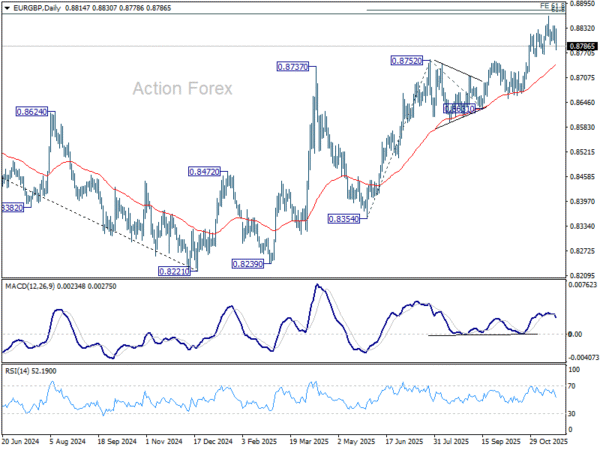Click the 0.87370 price peak label

click(296, 66)
